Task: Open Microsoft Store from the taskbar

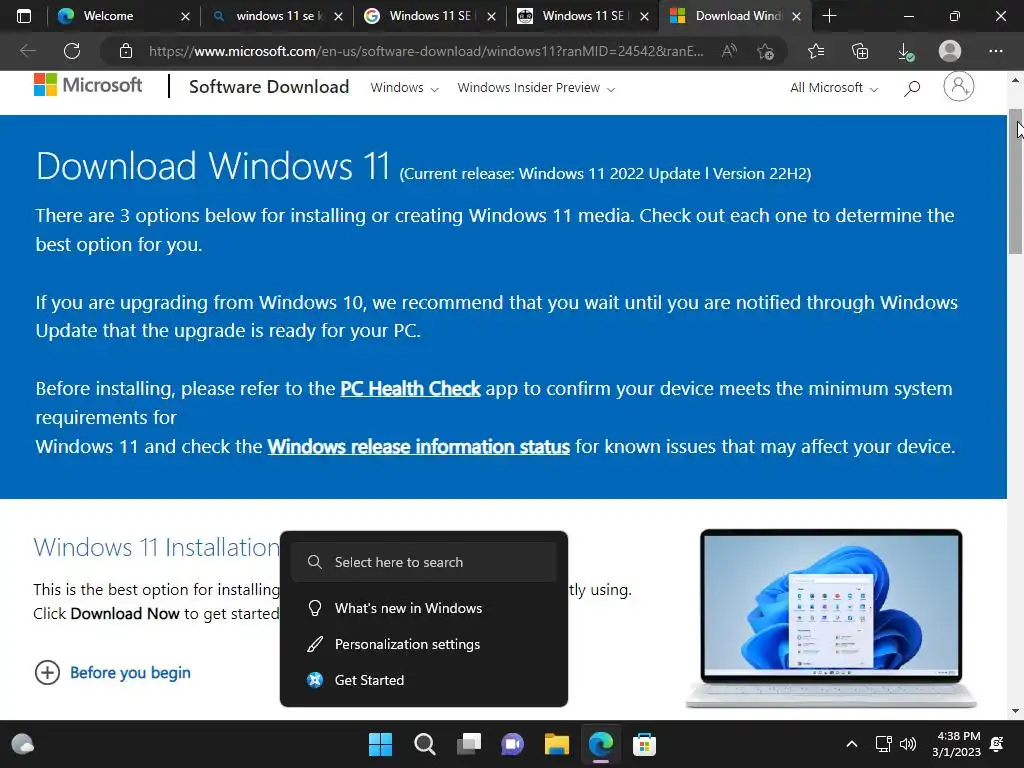Action: 644,744
